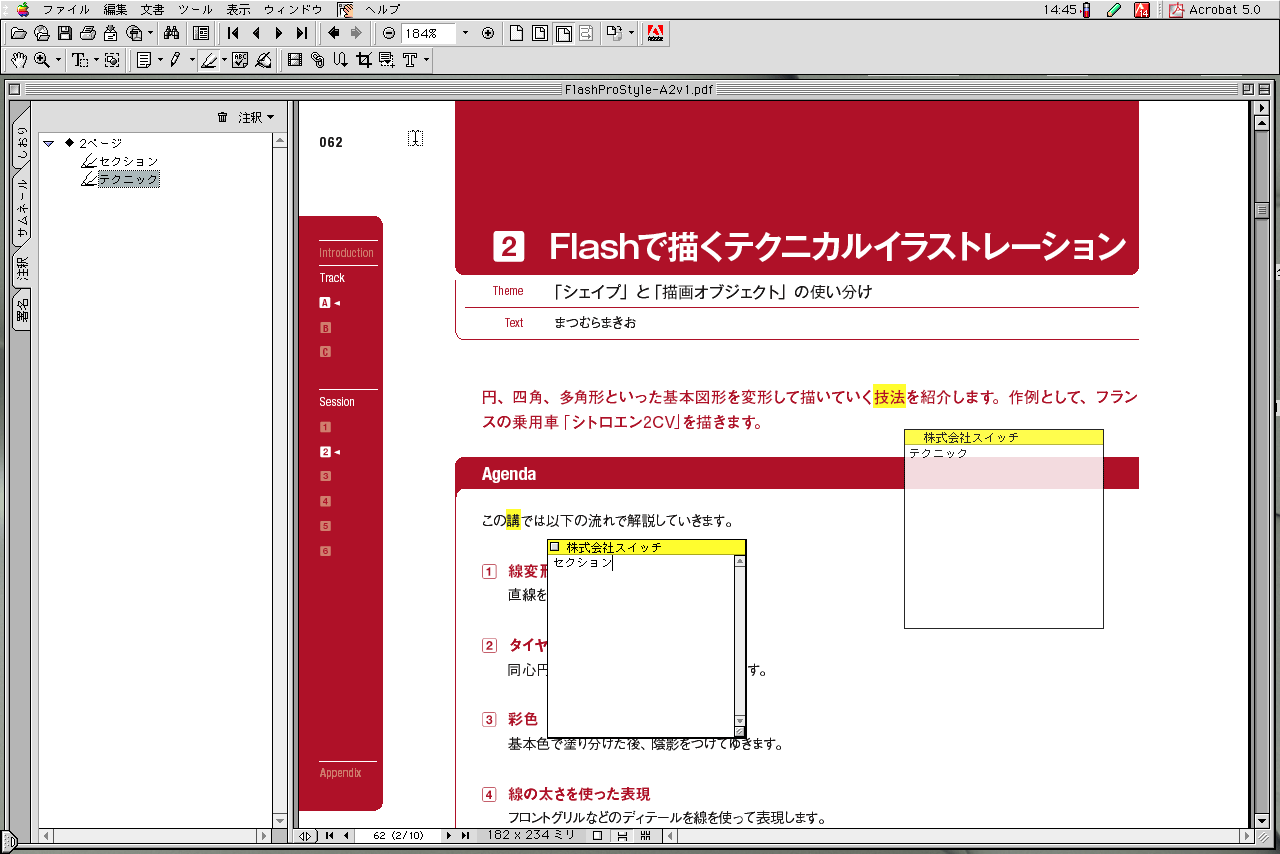Select the Pencil tool
The image size is (1280, 854).
point(175,60)
